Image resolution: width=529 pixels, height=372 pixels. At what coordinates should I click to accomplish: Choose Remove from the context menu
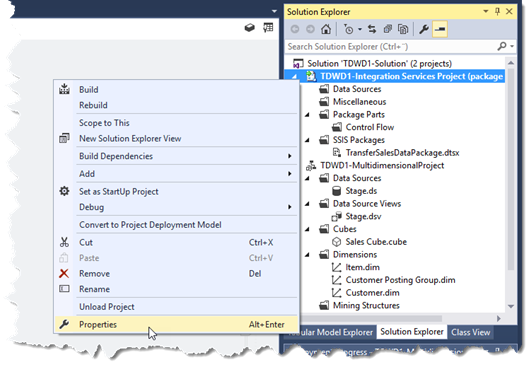pos(176,274)
